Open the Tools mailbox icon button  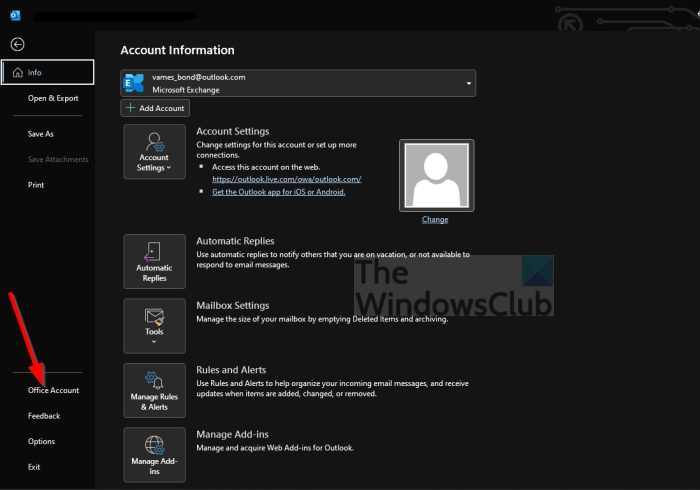pyautogui.click(x=154, y=326)
